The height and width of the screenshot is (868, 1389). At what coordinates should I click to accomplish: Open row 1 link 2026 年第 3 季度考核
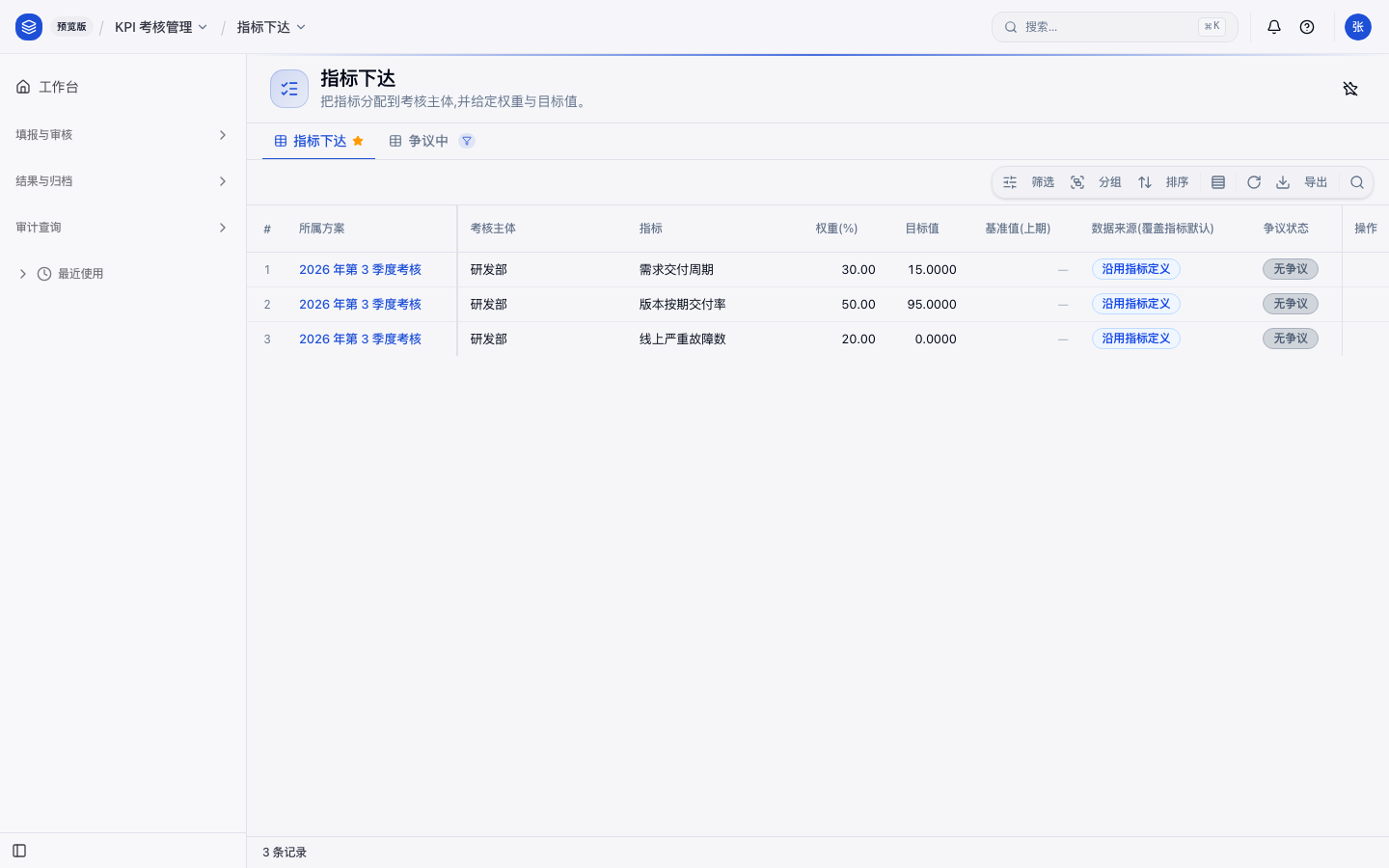(360, 270)
